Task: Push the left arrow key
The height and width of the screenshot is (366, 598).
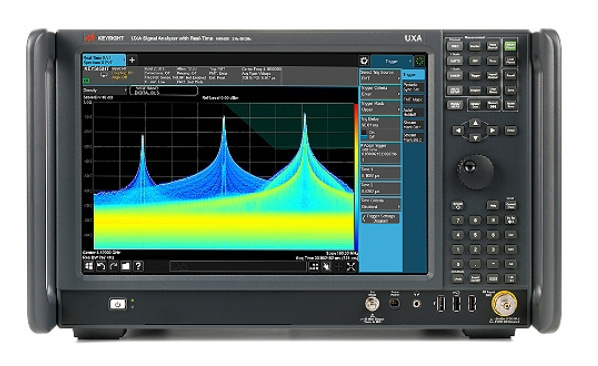Action: tap(458, 130)
